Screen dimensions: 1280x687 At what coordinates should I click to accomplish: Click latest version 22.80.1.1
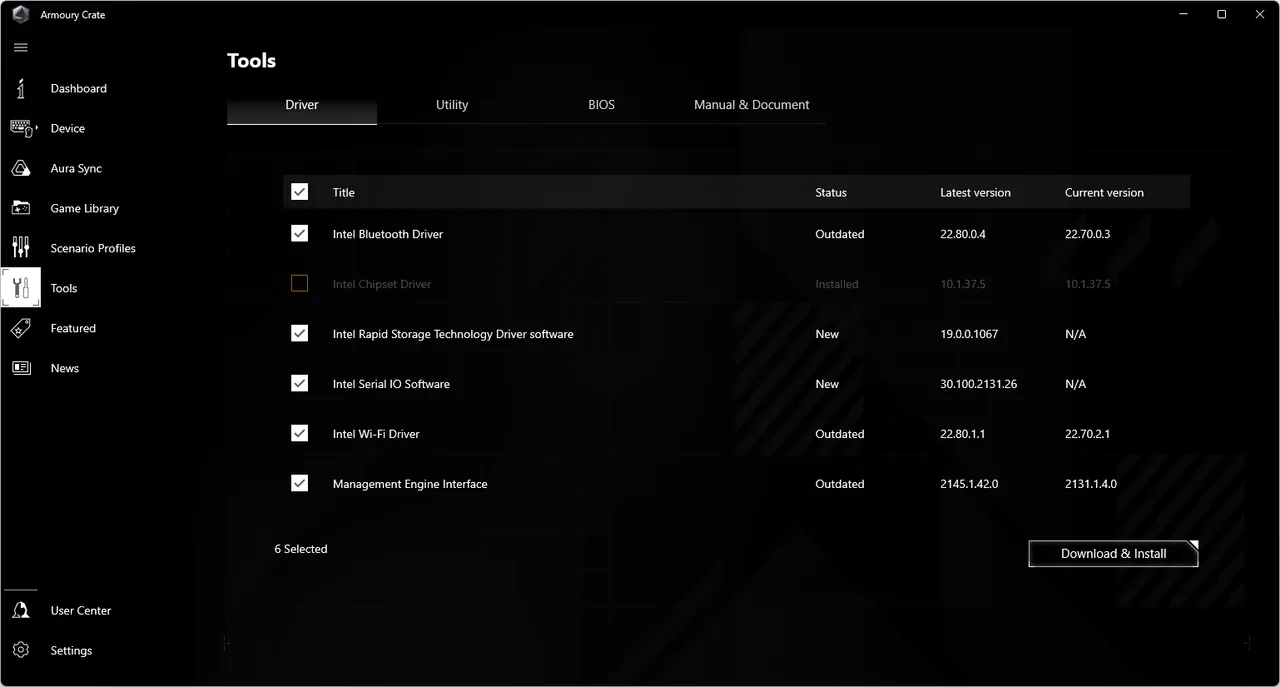pos(963,434)
